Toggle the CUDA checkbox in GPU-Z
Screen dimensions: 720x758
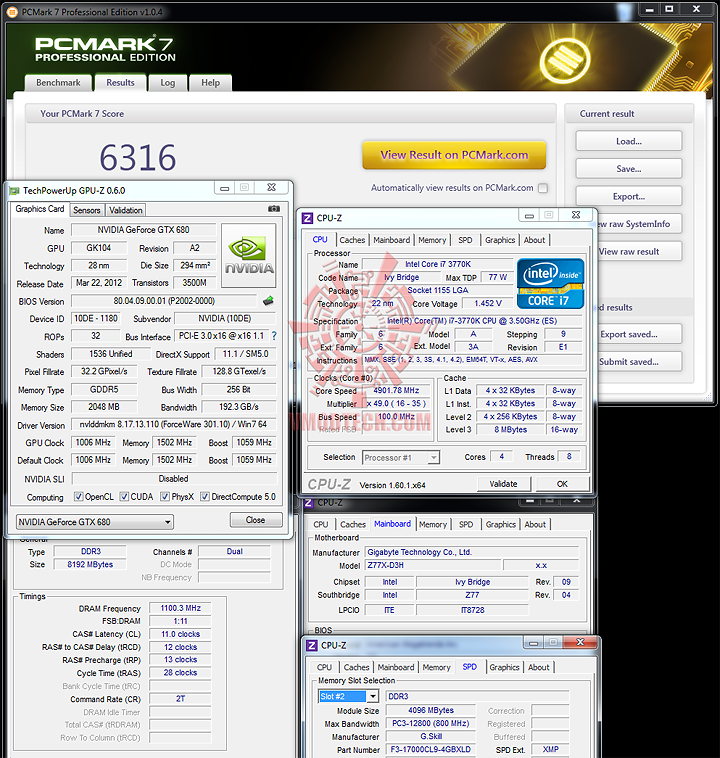pyautogui.click(x=124, y=496)
